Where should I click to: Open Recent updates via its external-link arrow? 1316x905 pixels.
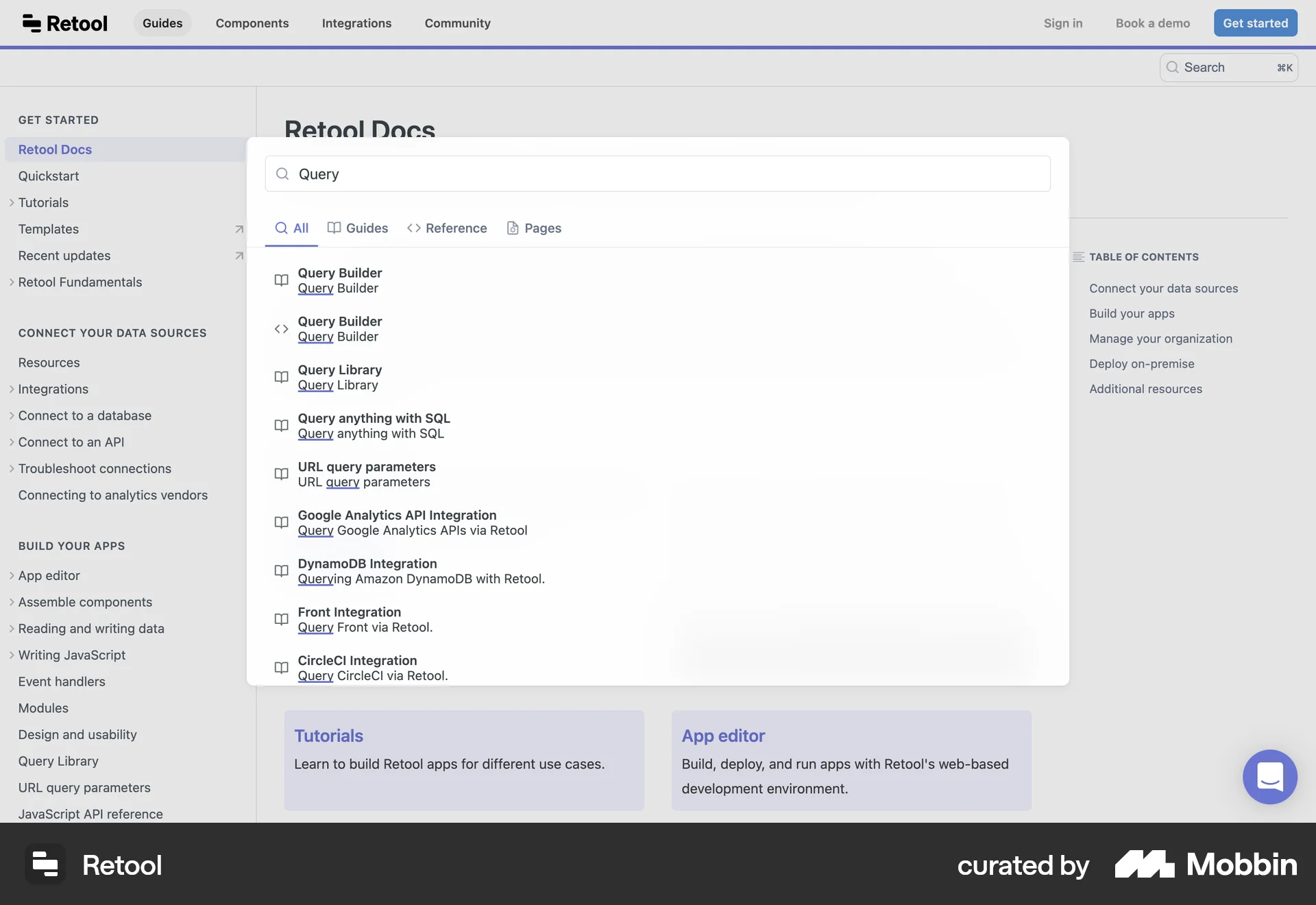[x=239, y=256]
